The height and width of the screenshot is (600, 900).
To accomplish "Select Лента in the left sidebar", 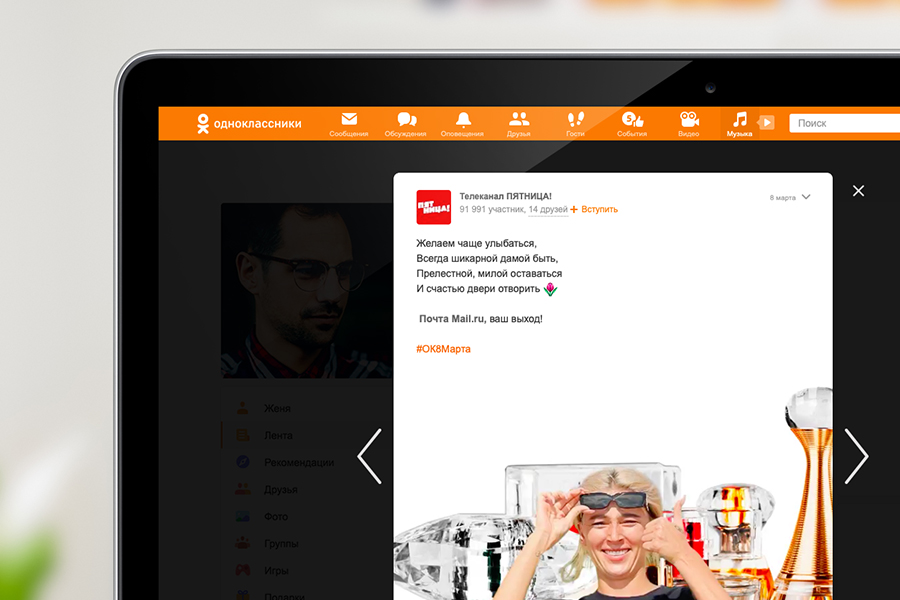I will (278, 435).
